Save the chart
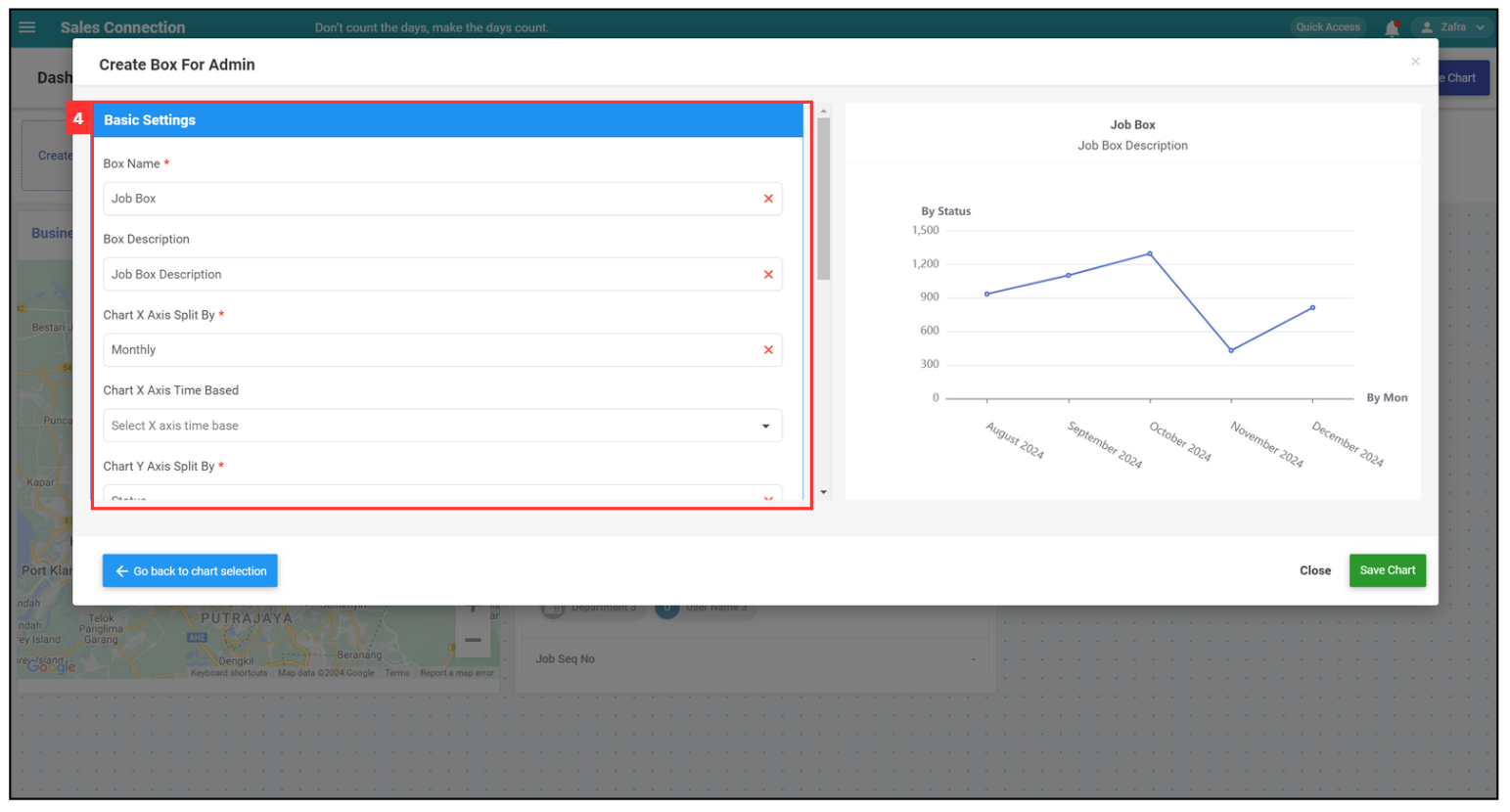 [1387, 570]
